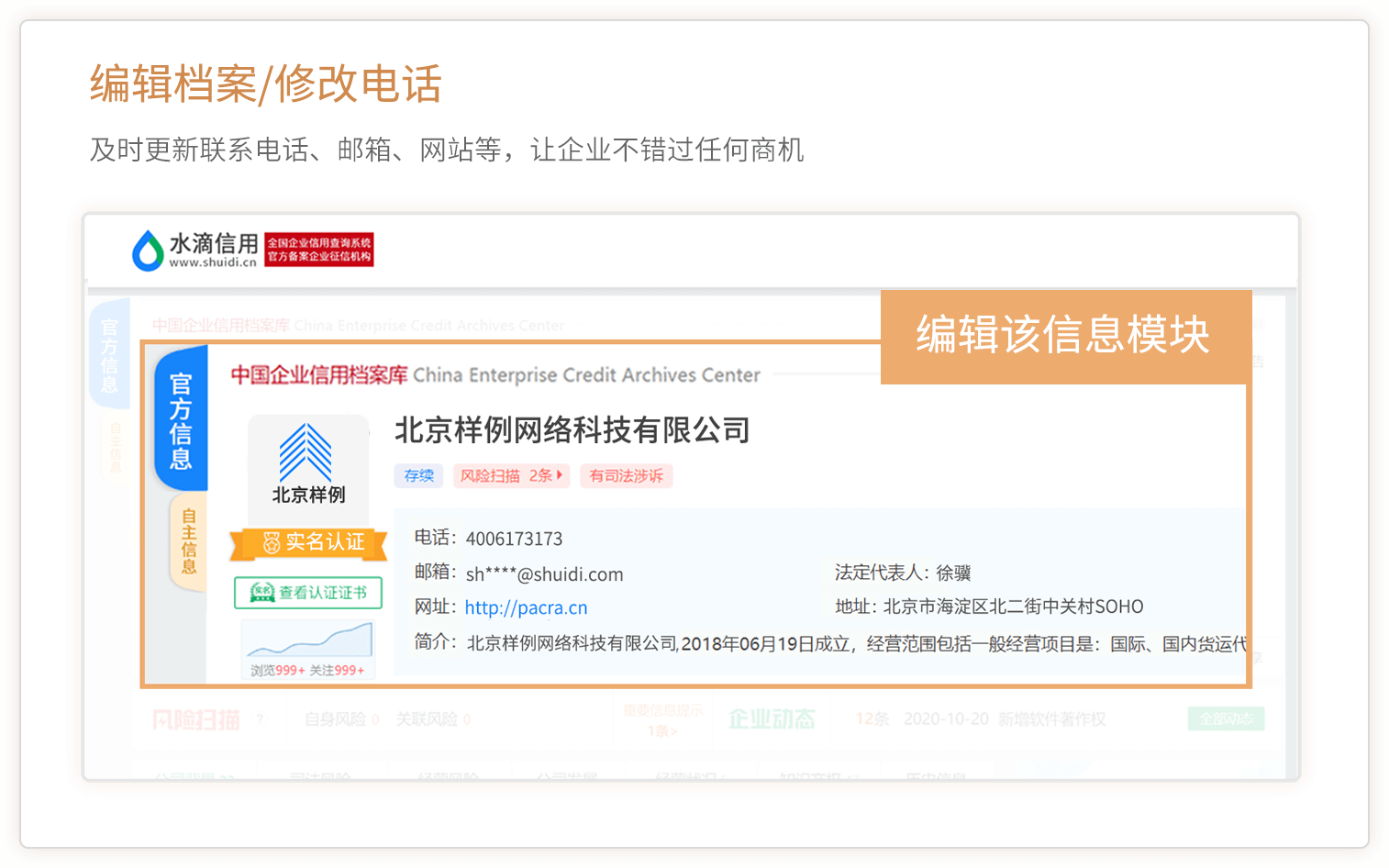Click the 实名认证 ribbon badge
1389x868 pixels.
[x=310, y=542]
